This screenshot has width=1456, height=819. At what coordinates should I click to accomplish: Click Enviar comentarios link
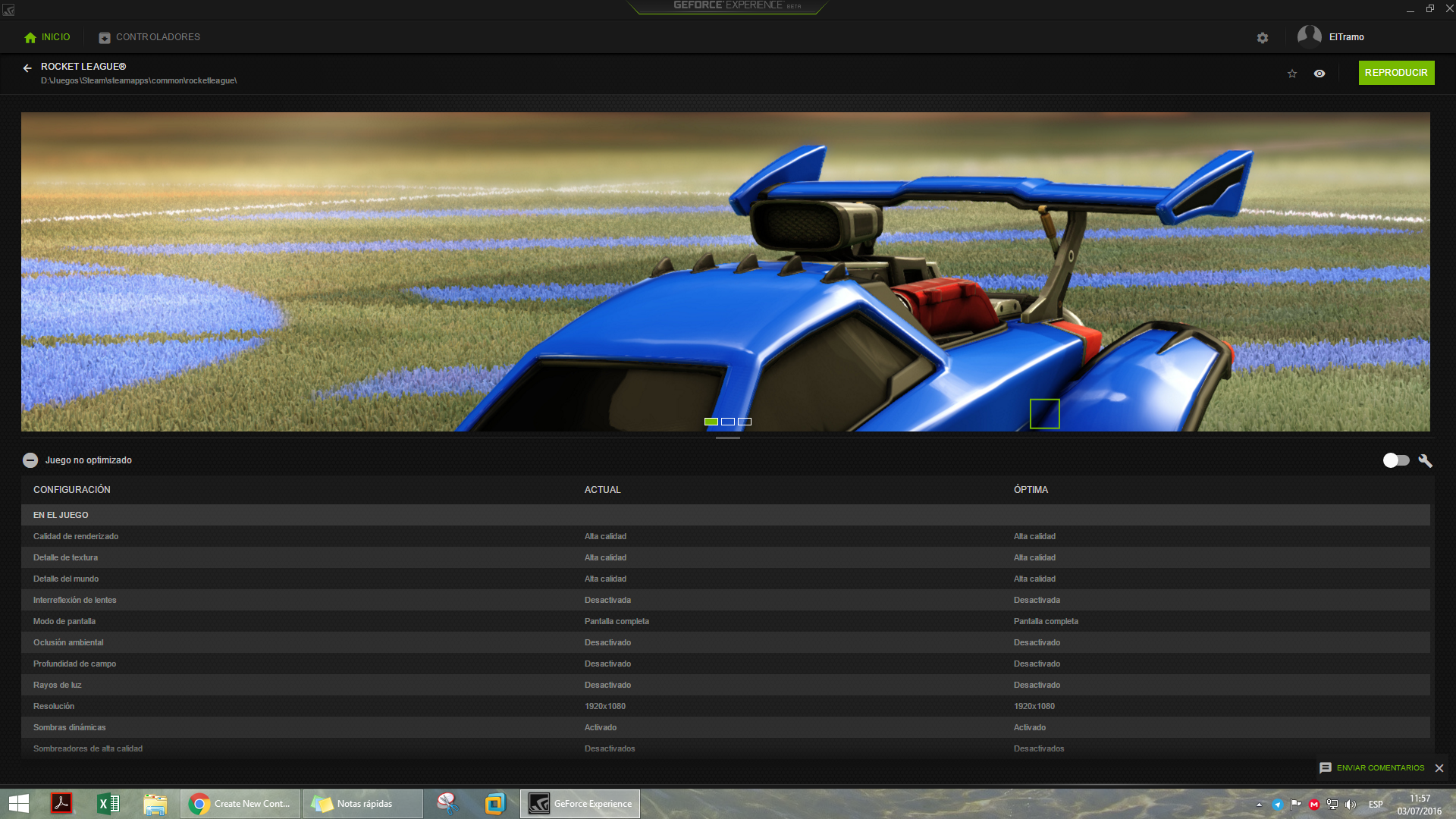pyautogui.click(x=1380, y=768)
